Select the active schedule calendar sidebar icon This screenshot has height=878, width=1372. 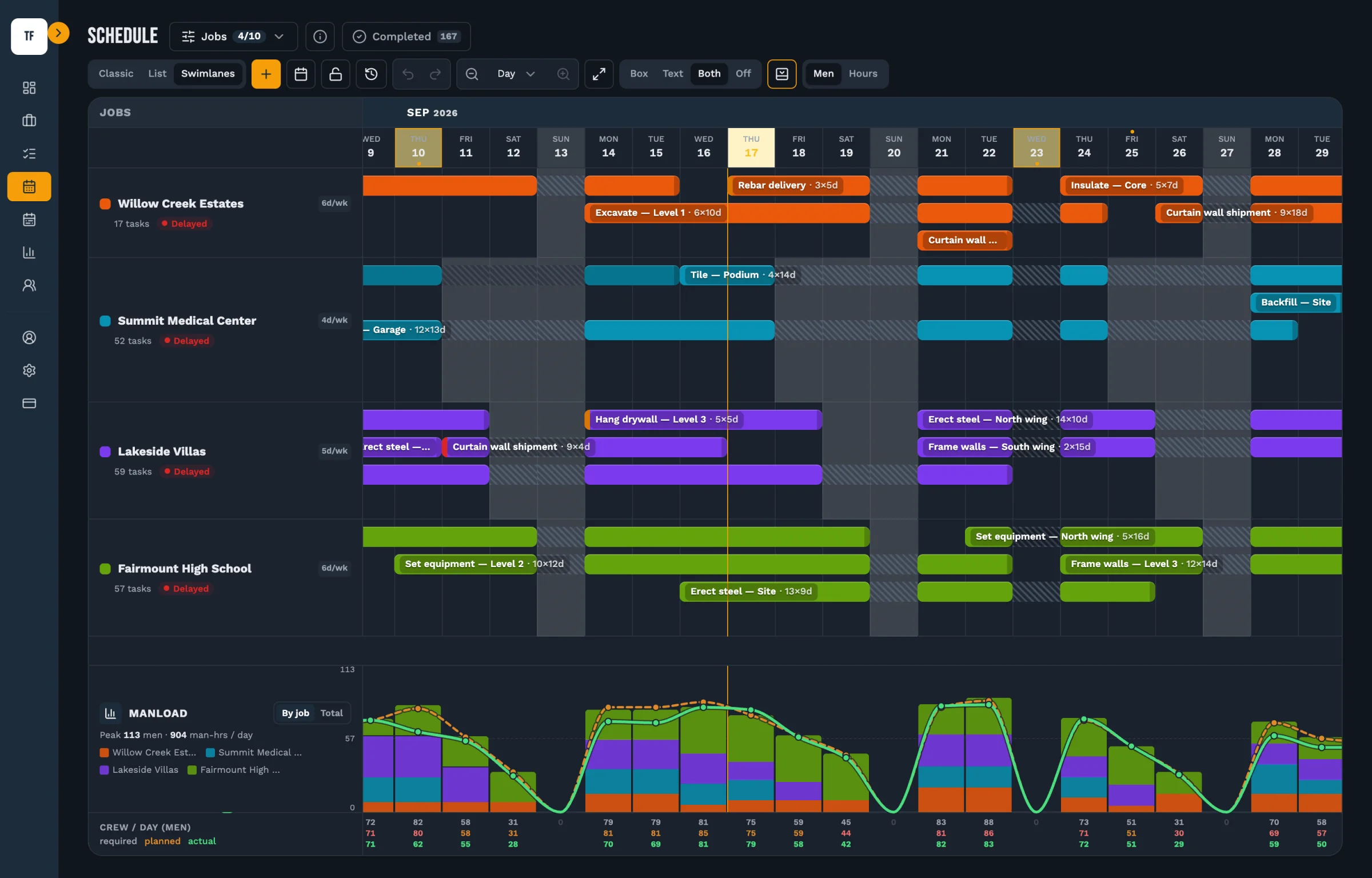point(29,186)
